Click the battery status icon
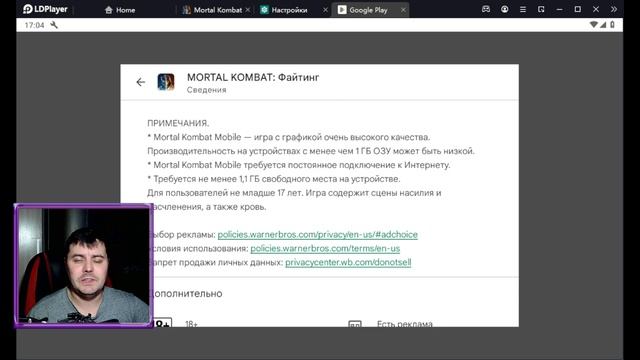This screenshot has width=640, height=360. coord(612,25)
